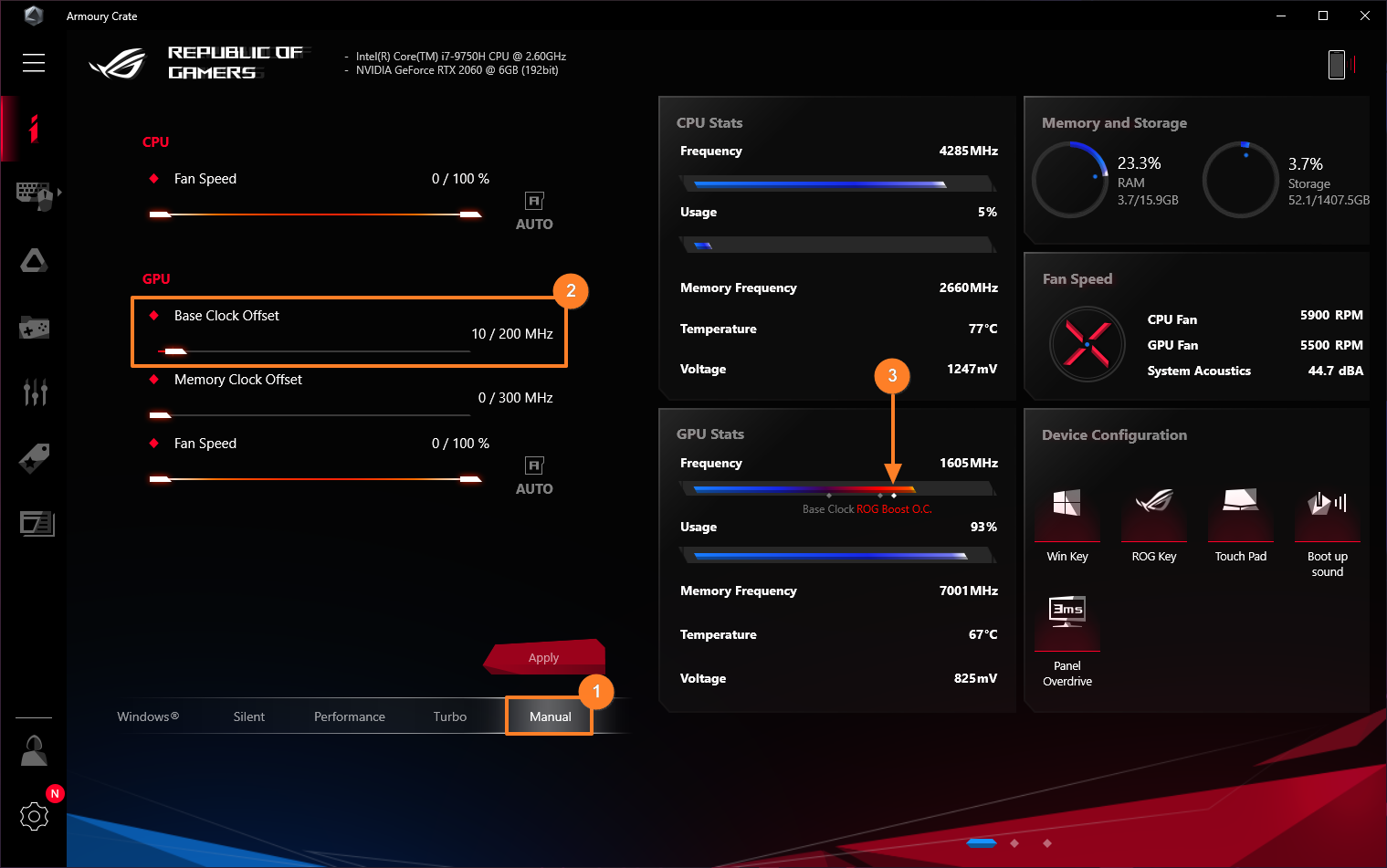Screen dimensions: 1387x868
Task: Click the Intel Core i7-9750H CPU text
Action: click(461, 57)
